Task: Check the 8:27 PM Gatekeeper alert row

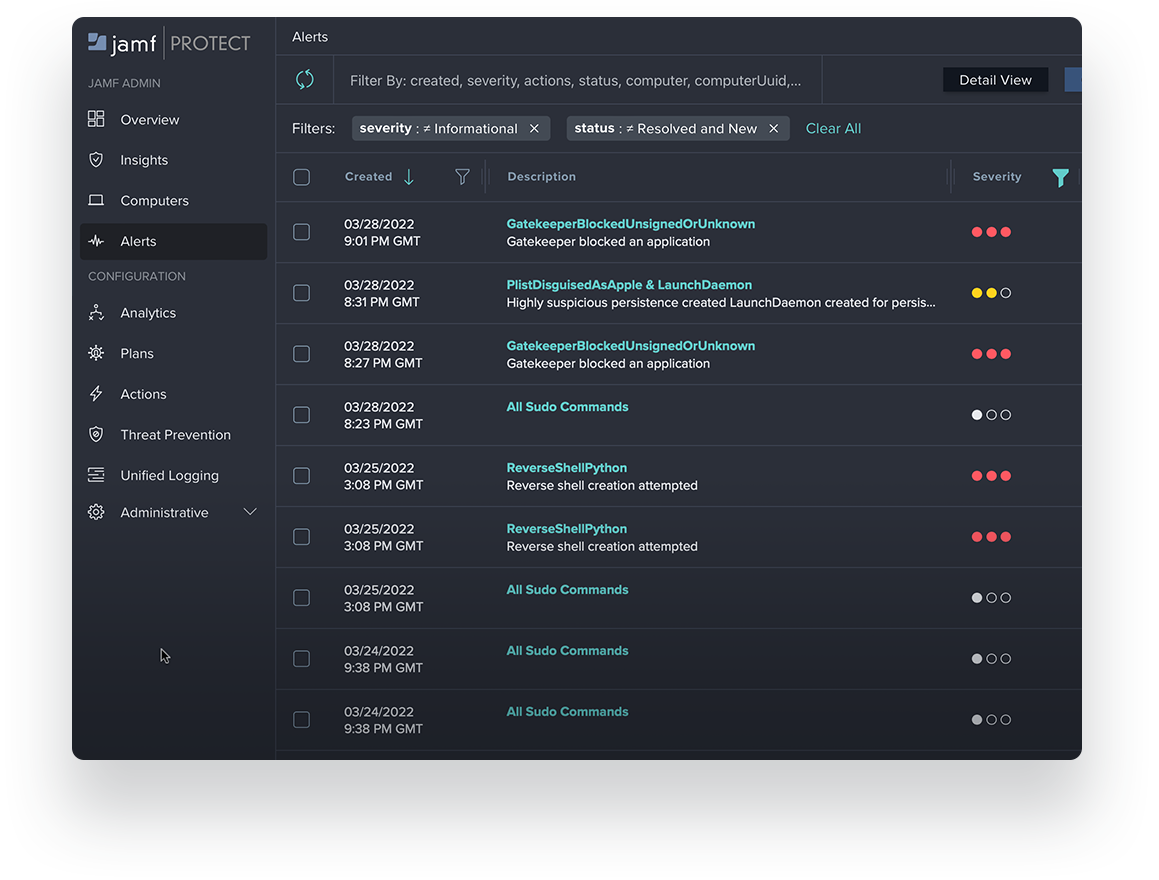Action: point(302,354)
